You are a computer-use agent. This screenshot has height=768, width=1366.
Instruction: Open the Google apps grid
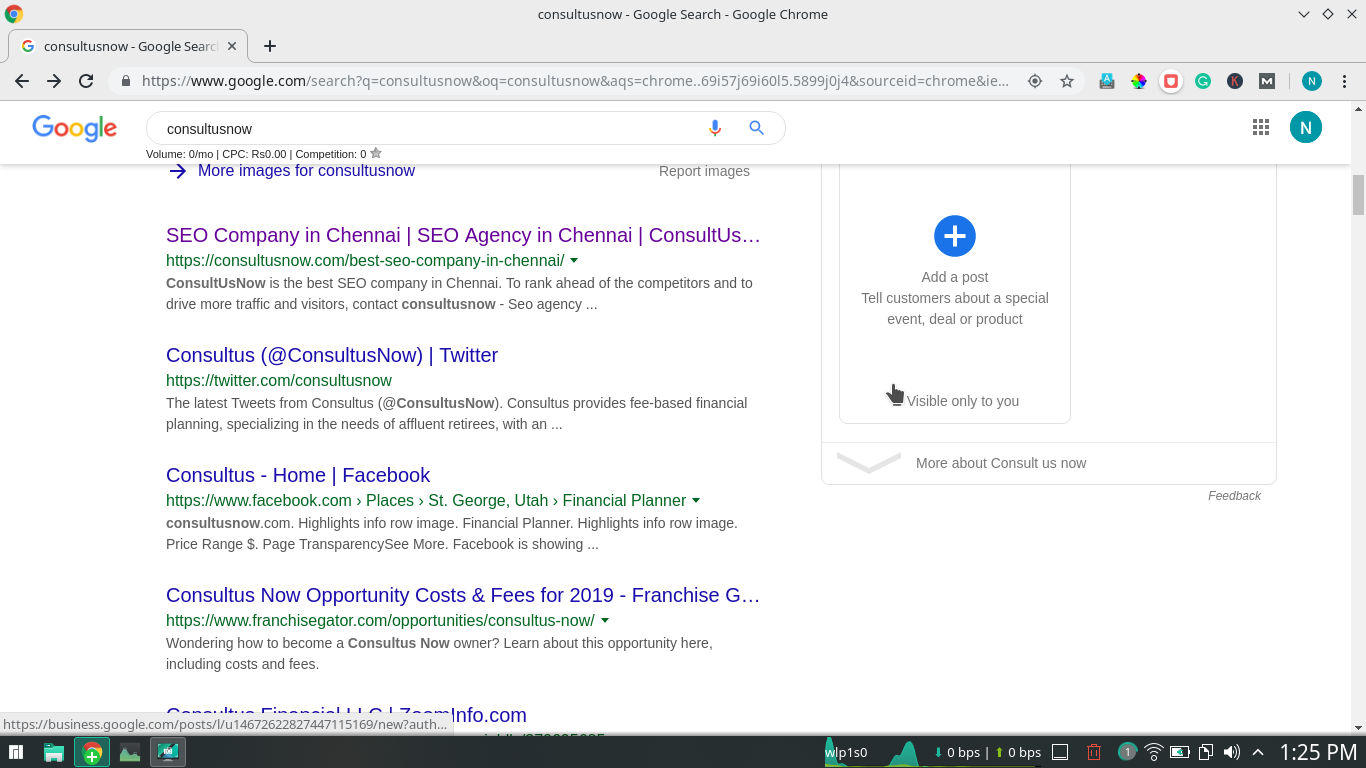pos(1261,127)
